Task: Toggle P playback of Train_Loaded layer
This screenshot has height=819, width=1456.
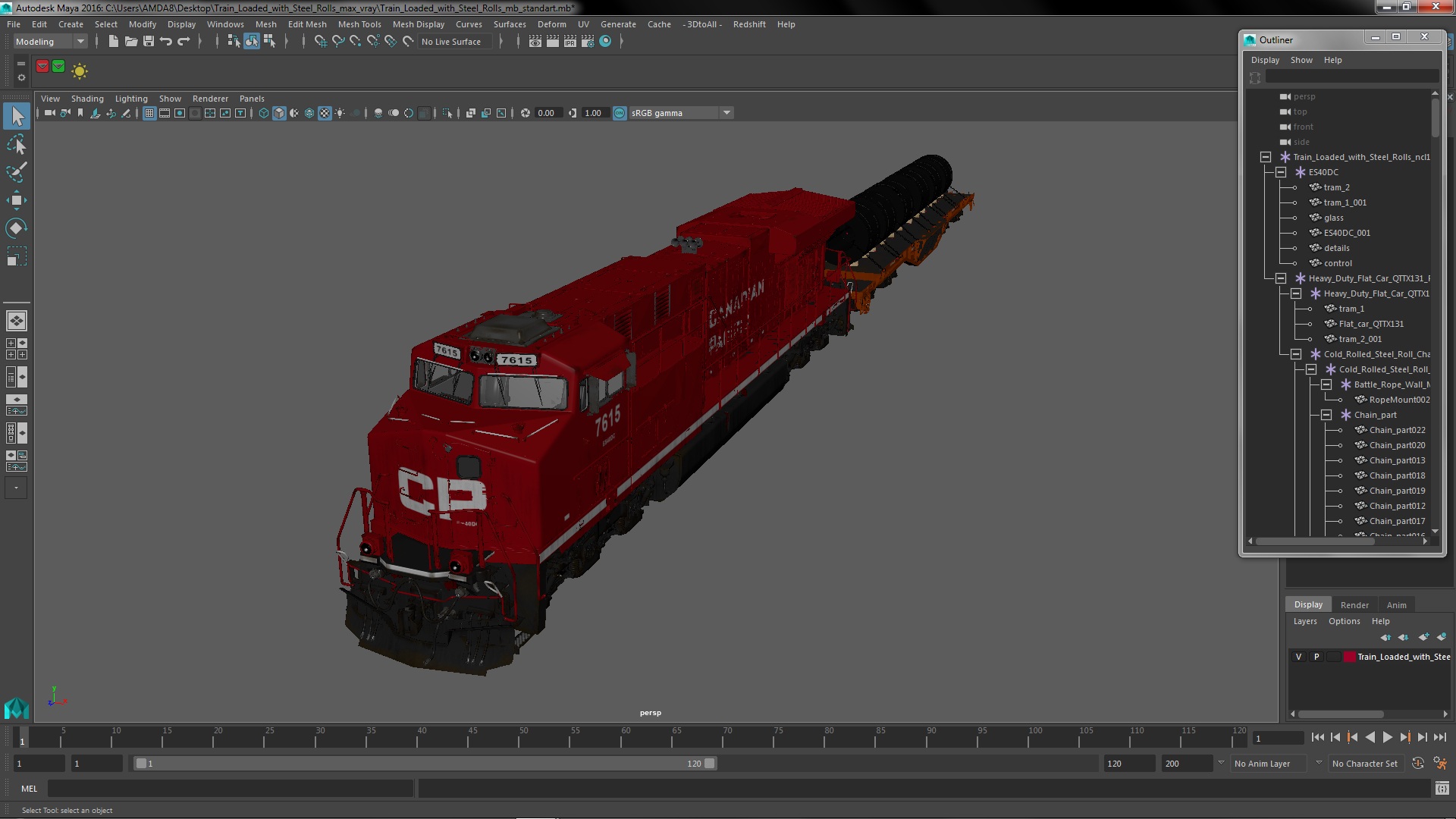Action: (1316, 657)
